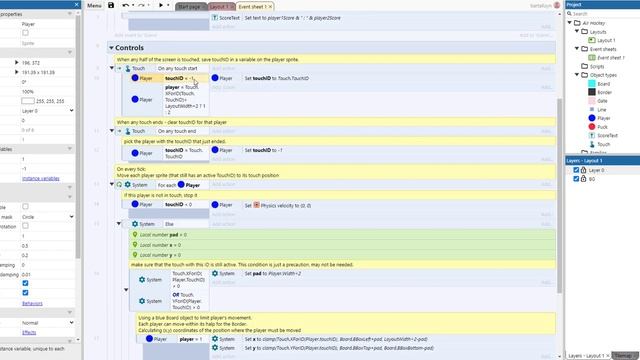
Task: Select the 'Set pad to Player.Width÷2' action
Action: coord(273,273)
